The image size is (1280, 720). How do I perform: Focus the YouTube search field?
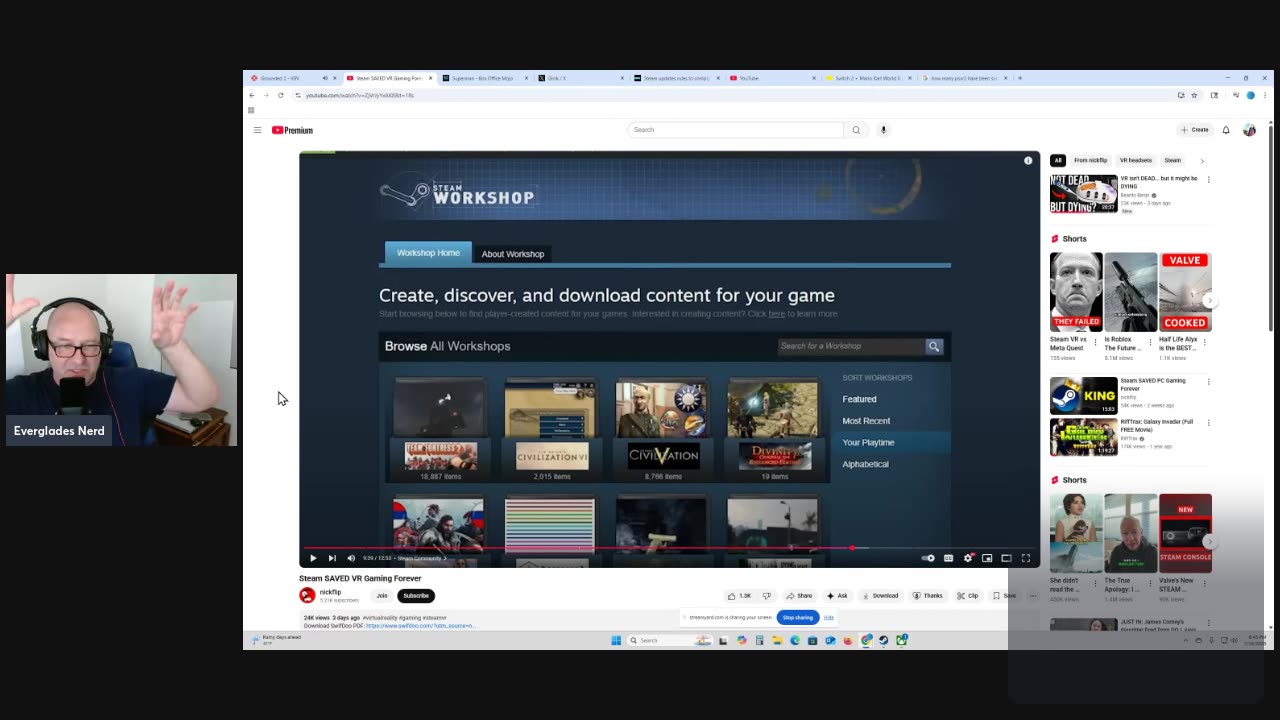pos(735,130)
